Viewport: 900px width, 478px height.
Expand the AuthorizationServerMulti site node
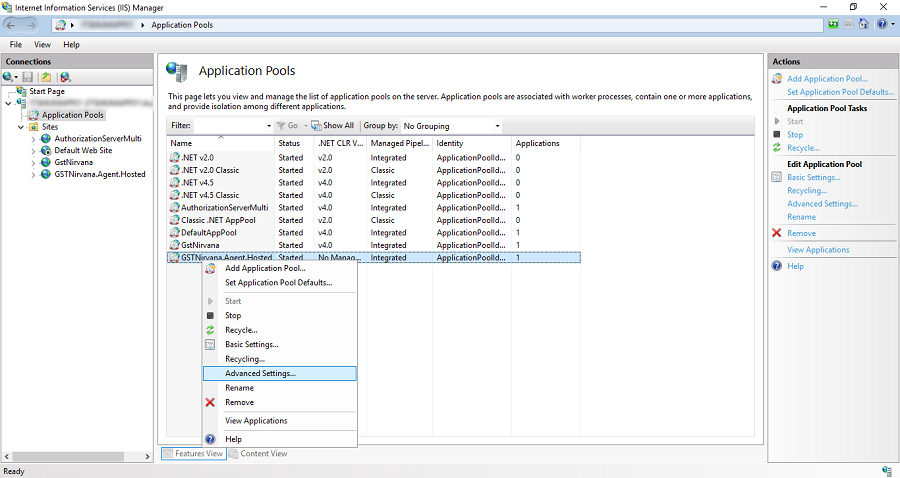click(x=33, y=139)
